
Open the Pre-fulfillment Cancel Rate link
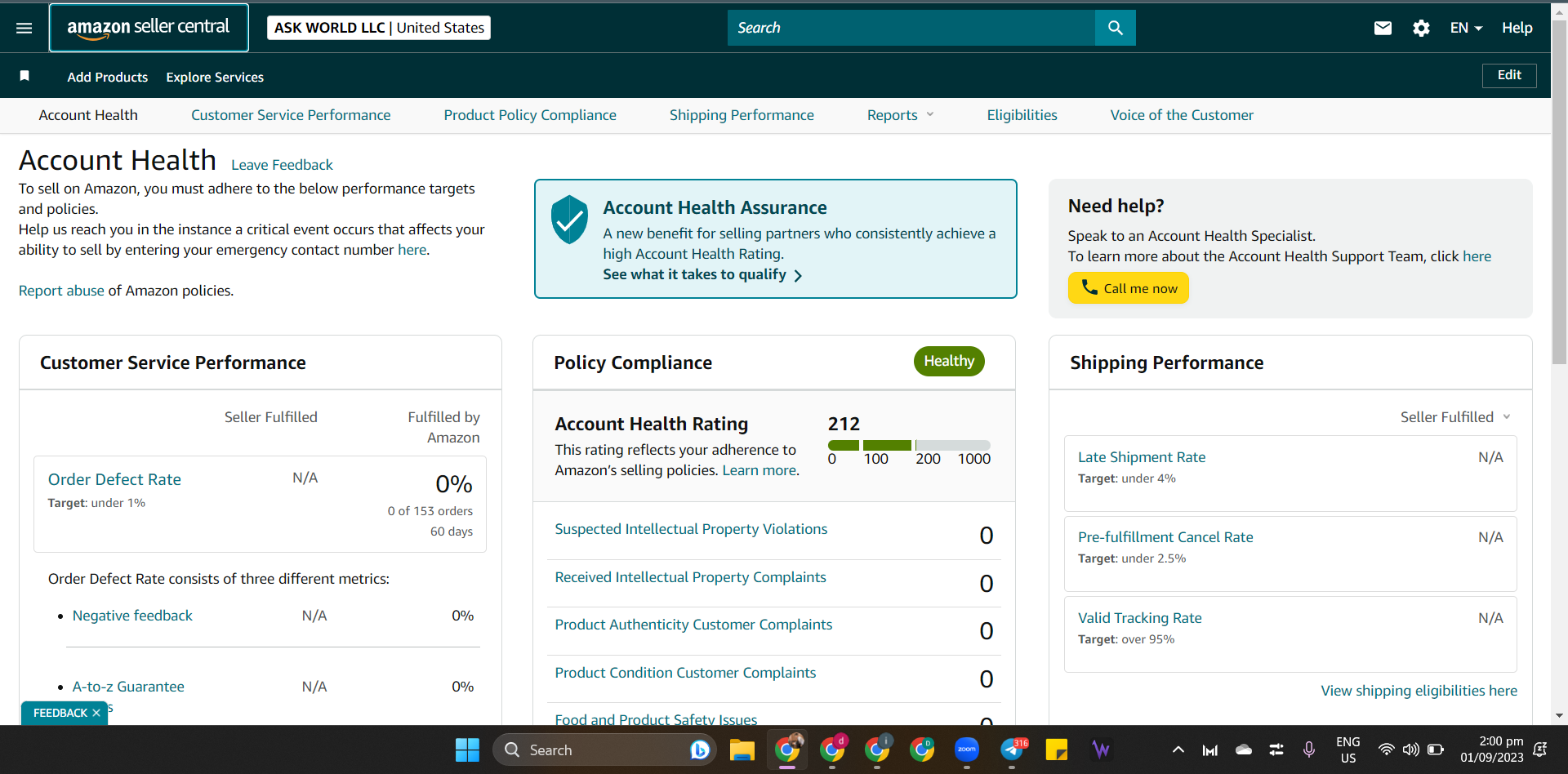pyautogui.click(x=1165, y=537)
